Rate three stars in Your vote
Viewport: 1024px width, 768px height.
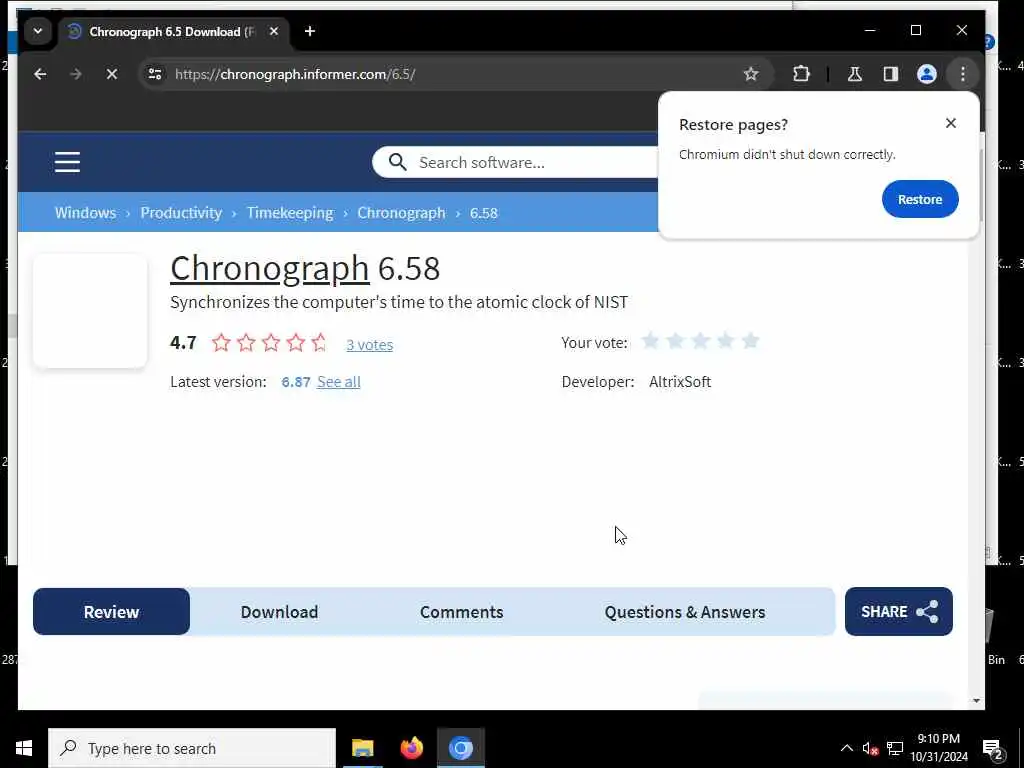(x=701, y=341)
